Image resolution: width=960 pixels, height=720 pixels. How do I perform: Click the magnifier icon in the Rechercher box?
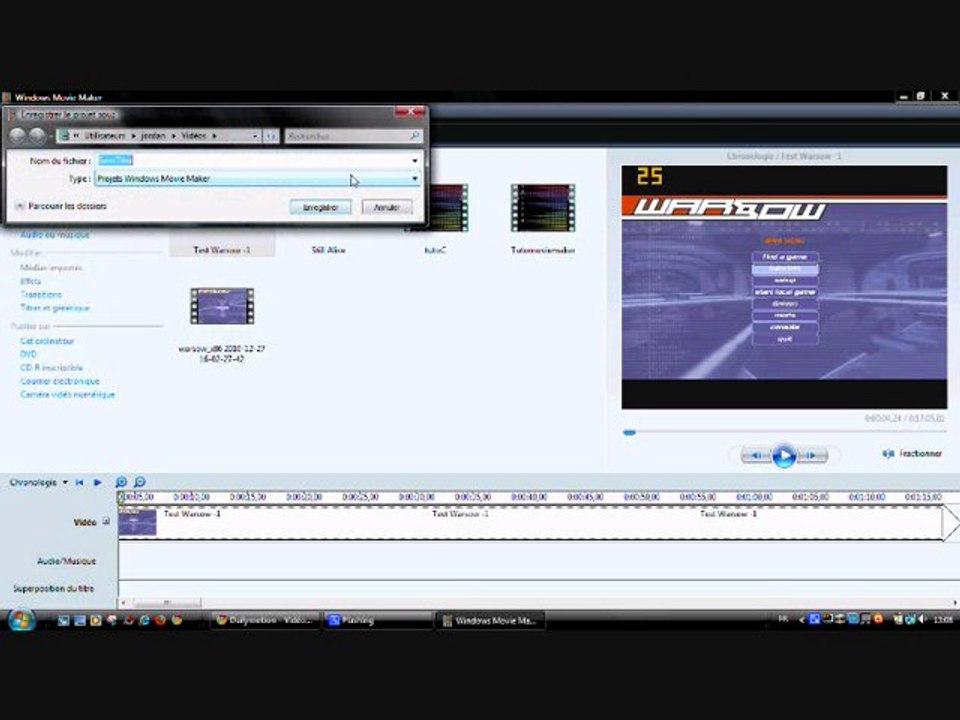tap(414, 135)
